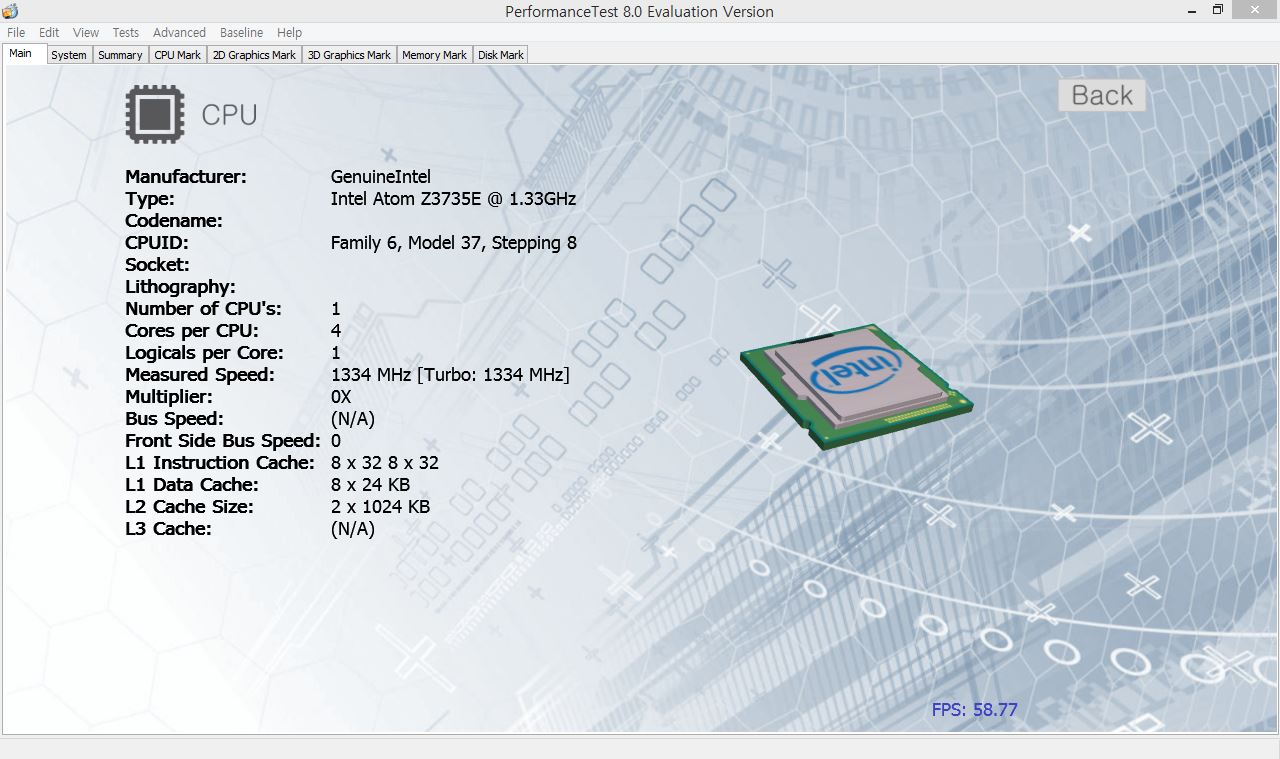Click the Front Side Bus Speed: label
This screenshot has height=759, width=1280.
click(x=223, y=441)
